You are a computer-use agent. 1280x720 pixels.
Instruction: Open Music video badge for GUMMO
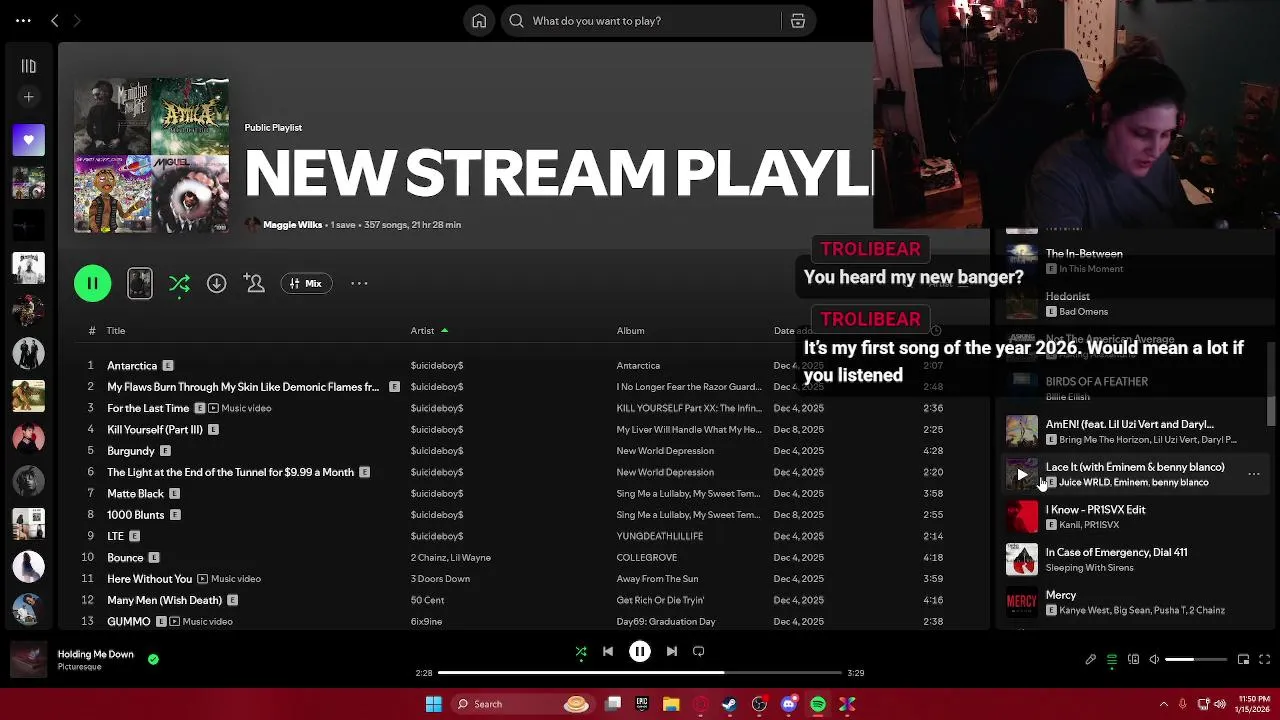coord(201,622)
